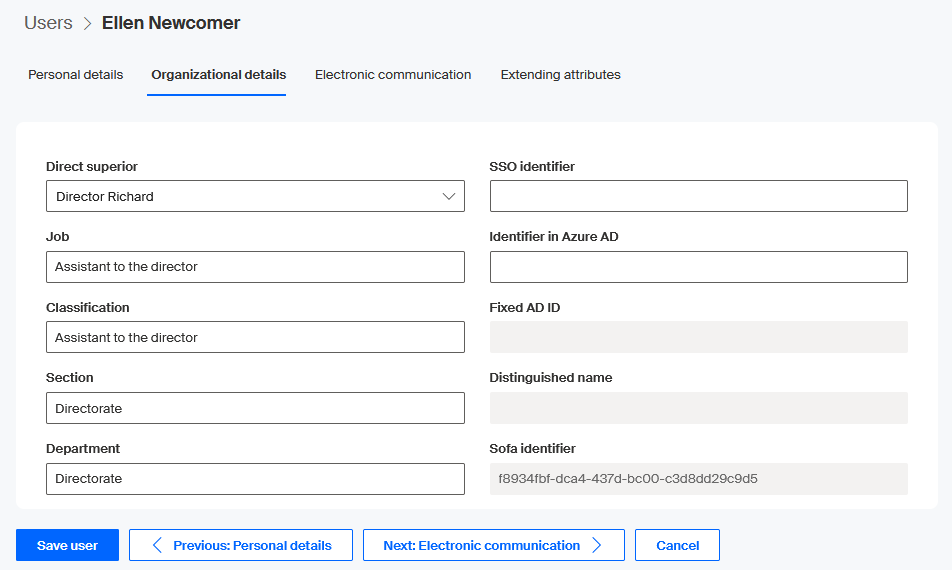Focus the Identifier in Azure AD field
The image size is (952, 570).
(698, 267)
